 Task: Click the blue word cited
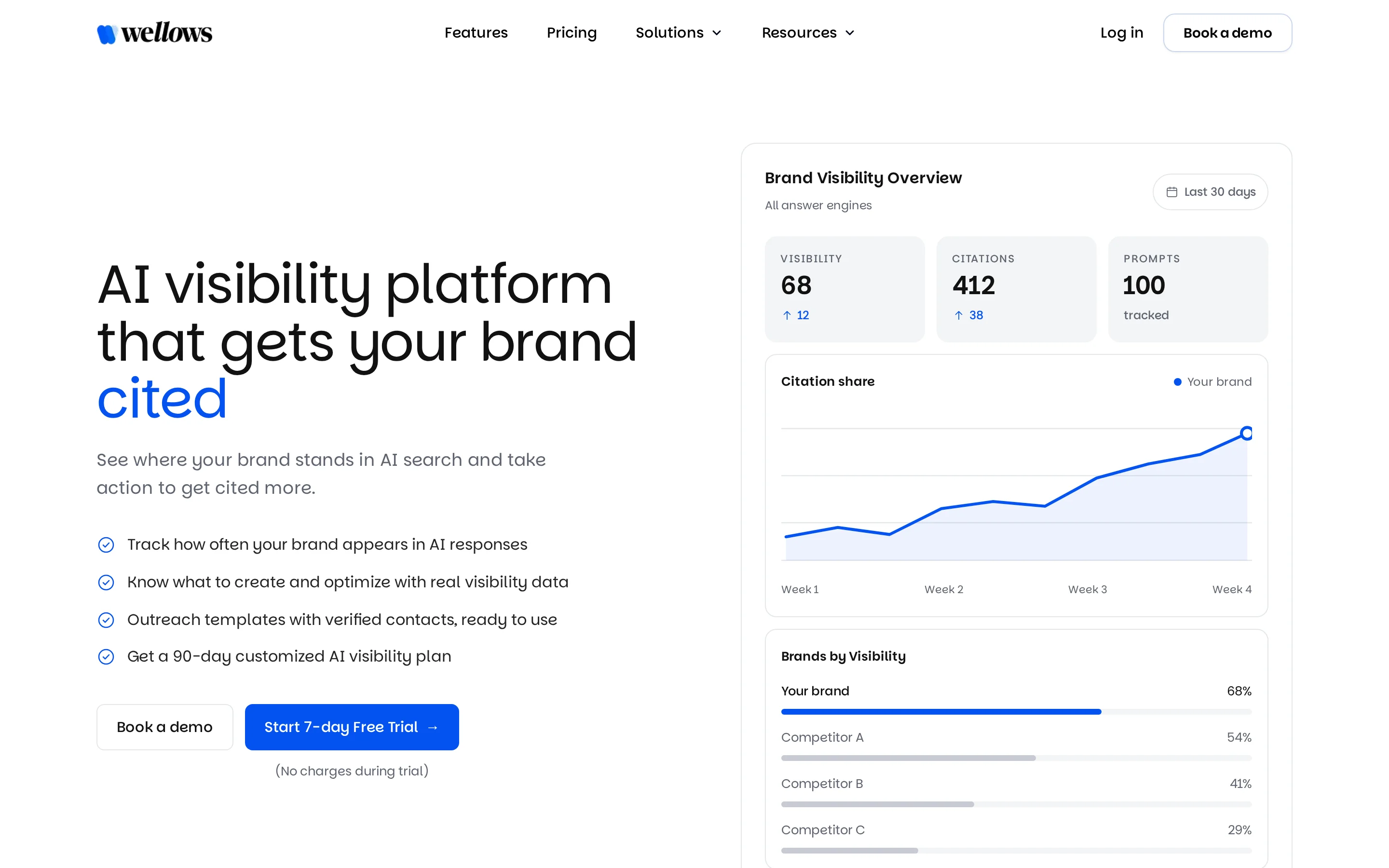pyautogui.click(x=162, y=398)
